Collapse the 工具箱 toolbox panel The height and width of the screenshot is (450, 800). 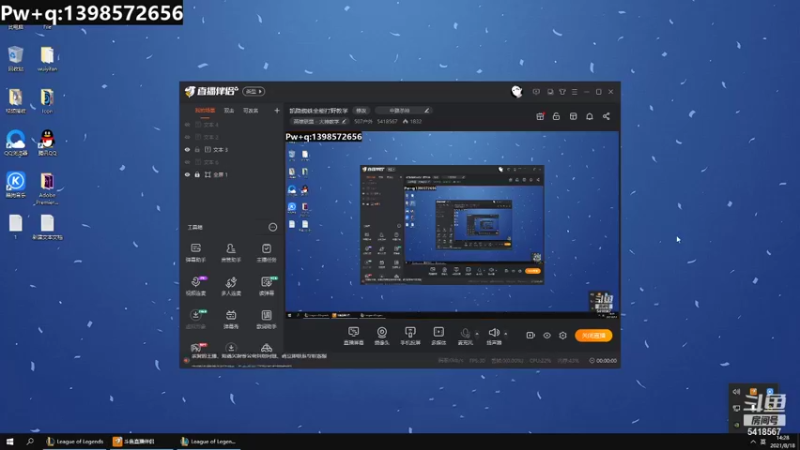coord(273,227)
